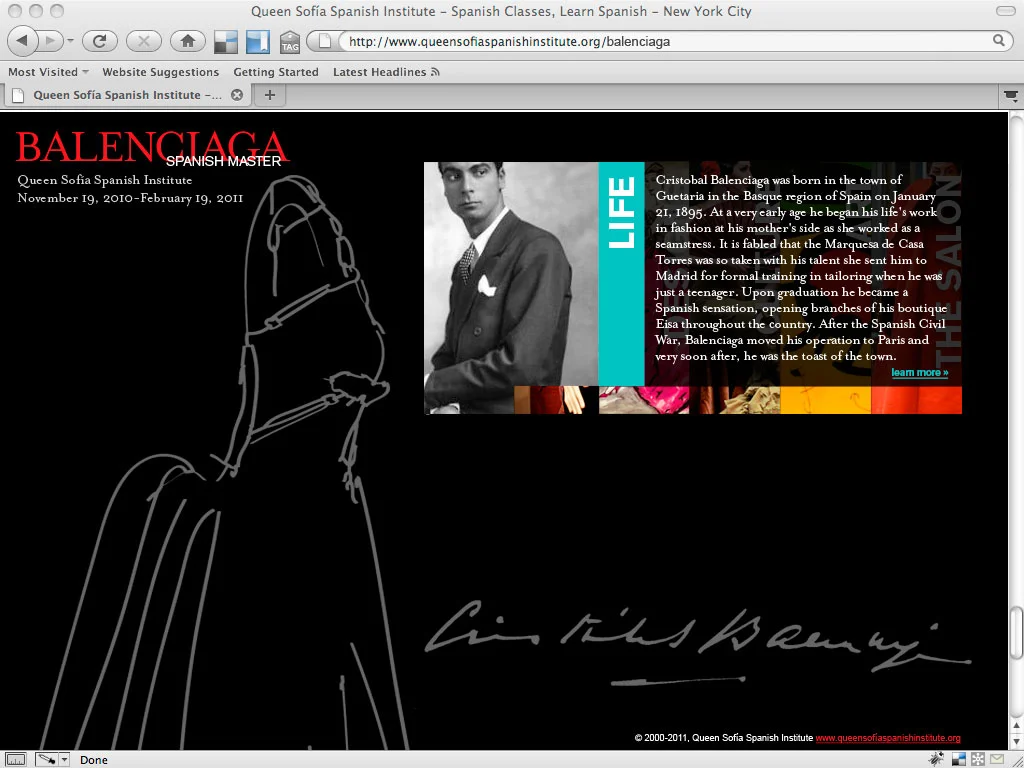Click the blue bookmark icon in the navigation toolbar
Viewport: 1024px width, 768px height.
pyautogui.click(x=258, y=41)
